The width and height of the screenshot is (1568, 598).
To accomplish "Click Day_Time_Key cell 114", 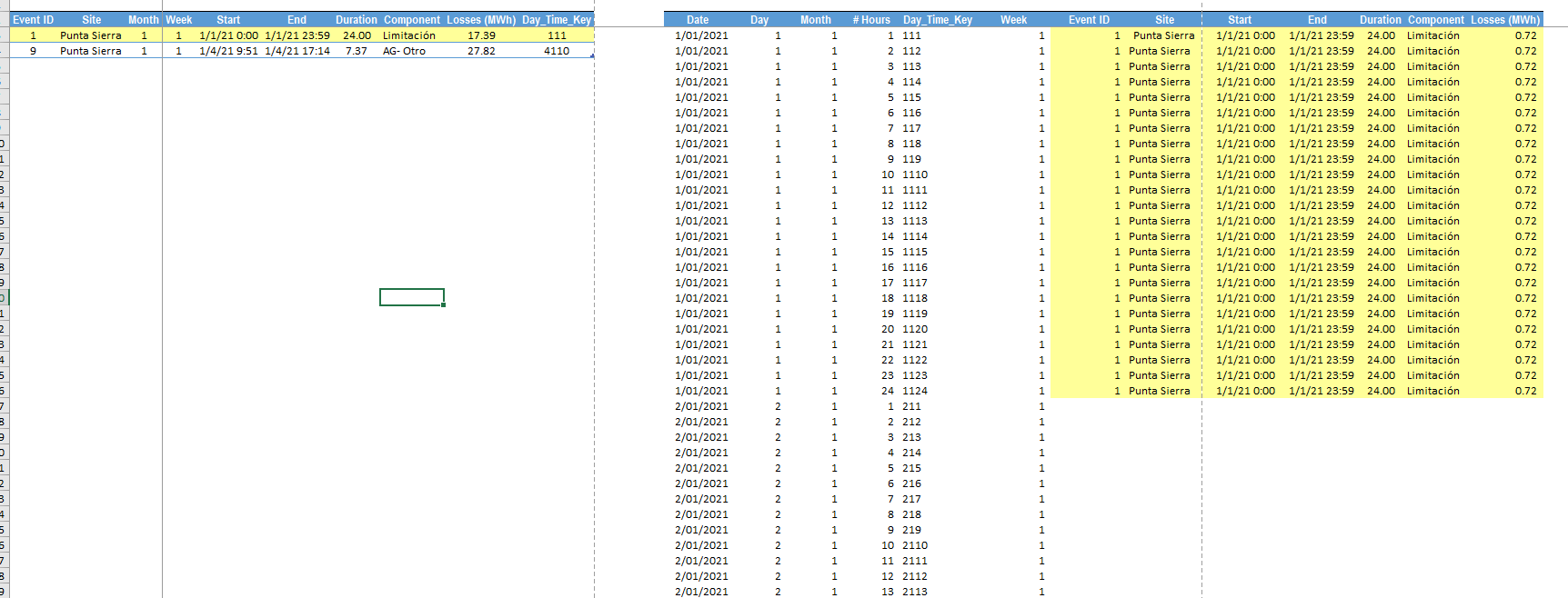I will 911,82.
